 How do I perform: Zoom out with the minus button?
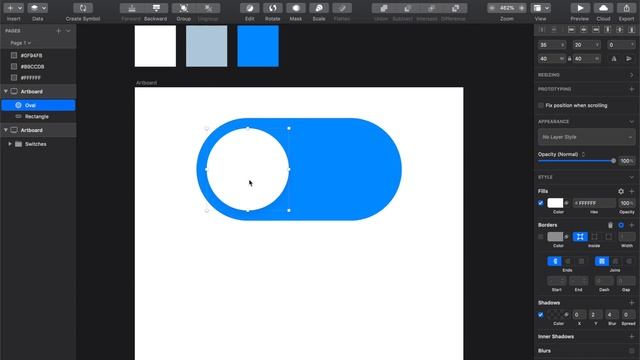coord(492,8)
